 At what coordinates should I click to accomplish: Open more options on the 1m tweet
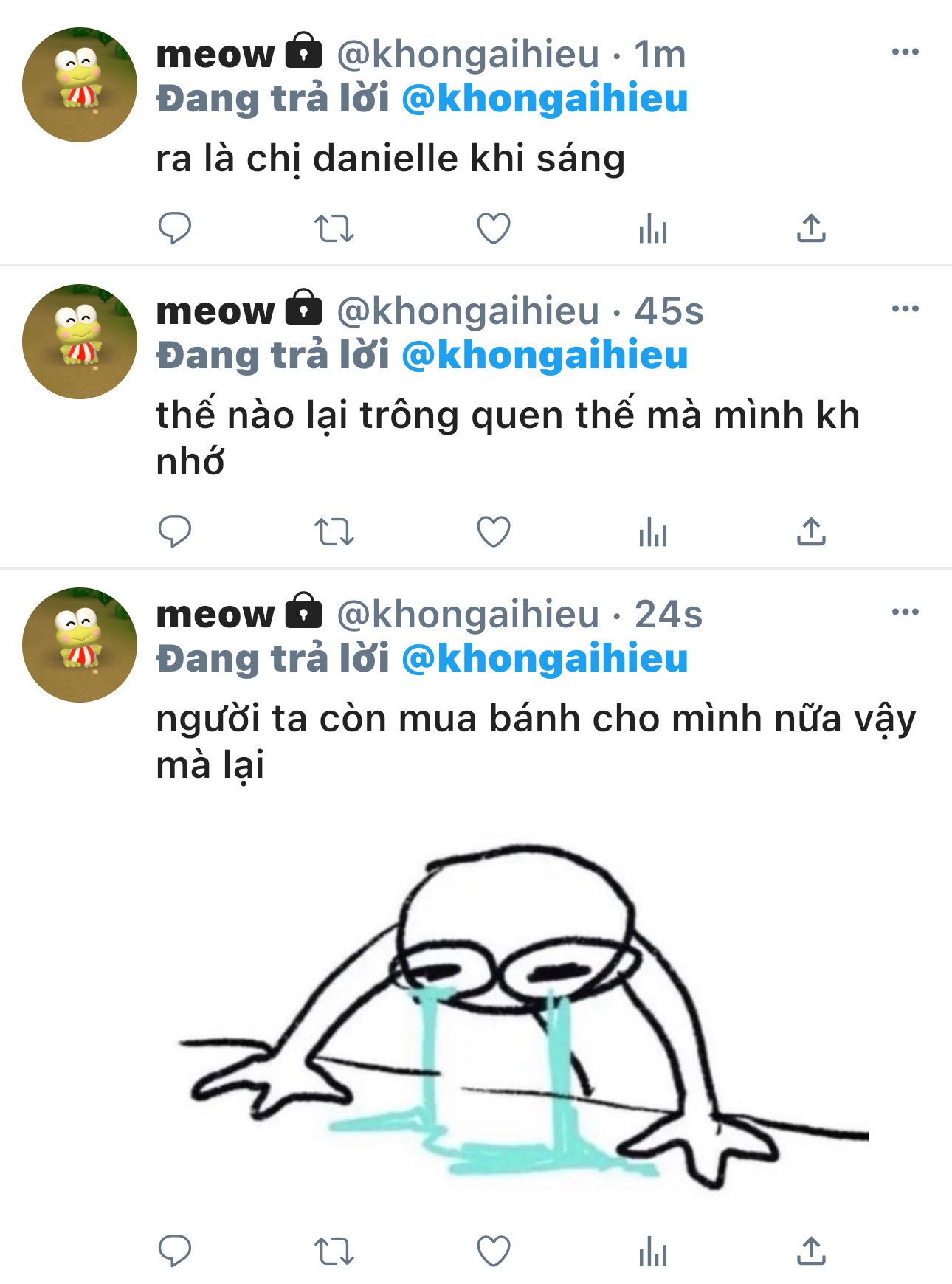click(x=906, y=52)
